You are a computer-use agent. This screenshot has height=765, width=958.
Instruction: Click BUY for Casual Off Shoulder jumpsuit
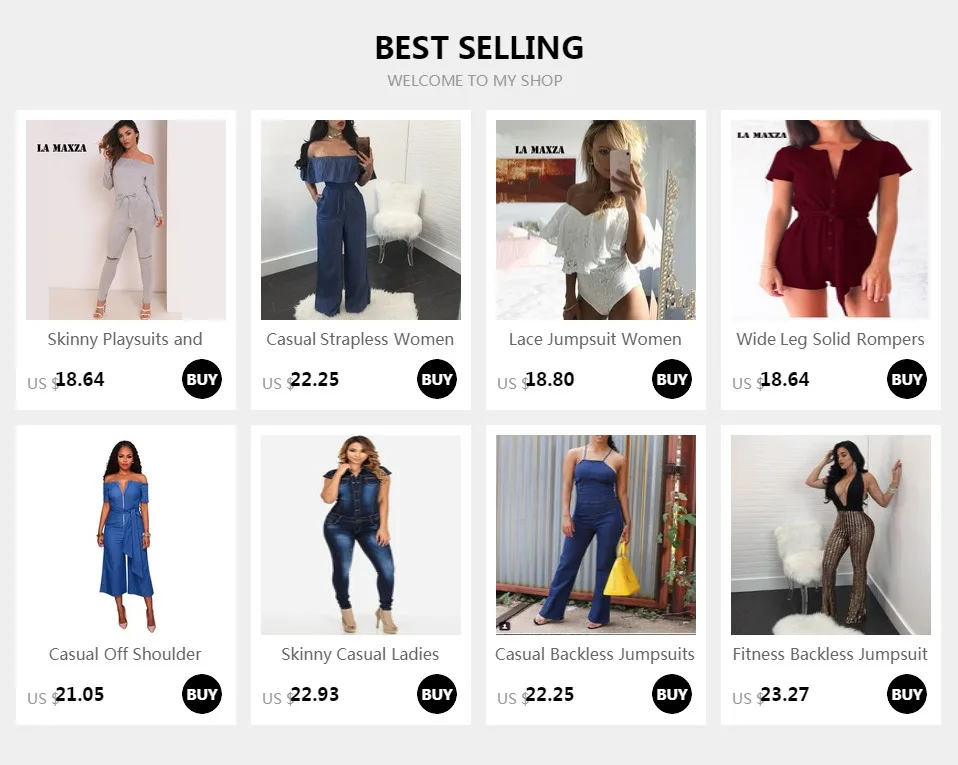202,694
